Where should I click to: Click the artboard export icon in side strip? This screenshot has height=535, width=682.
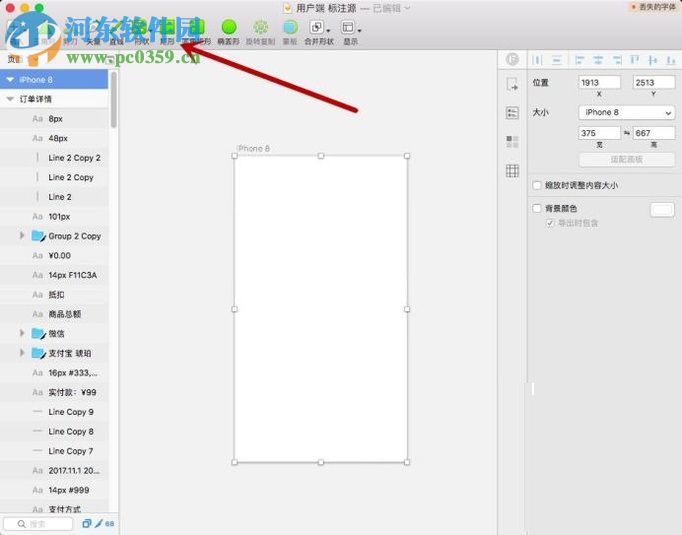pyautogui.click(x=512, y=84)
